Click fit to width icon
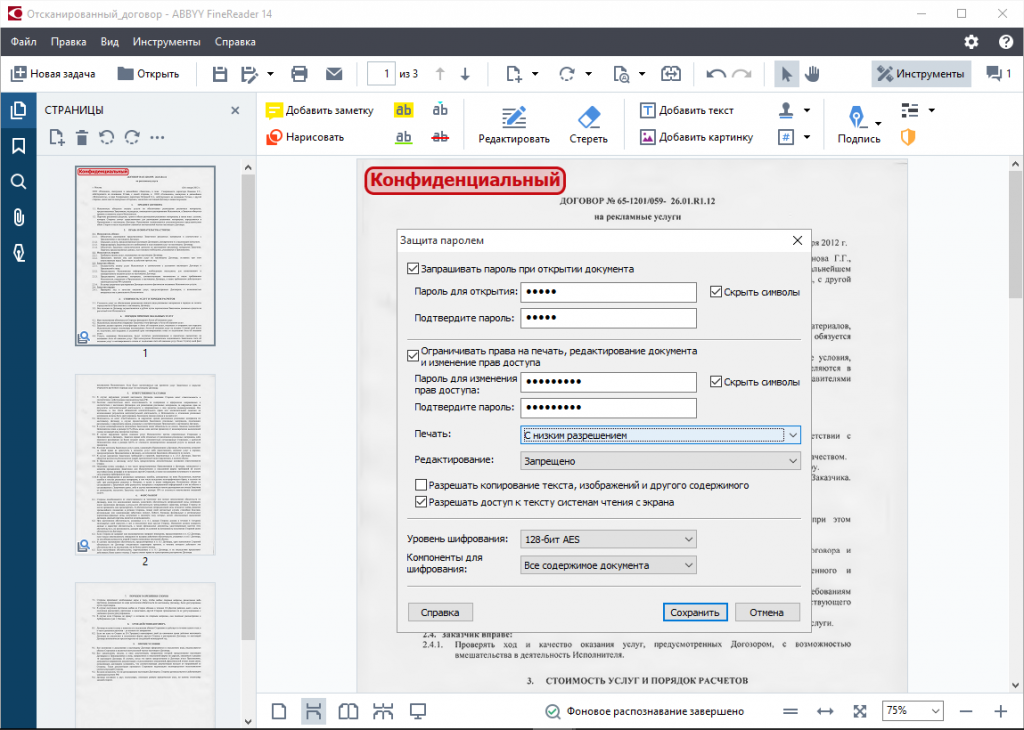 coord(825,711)
